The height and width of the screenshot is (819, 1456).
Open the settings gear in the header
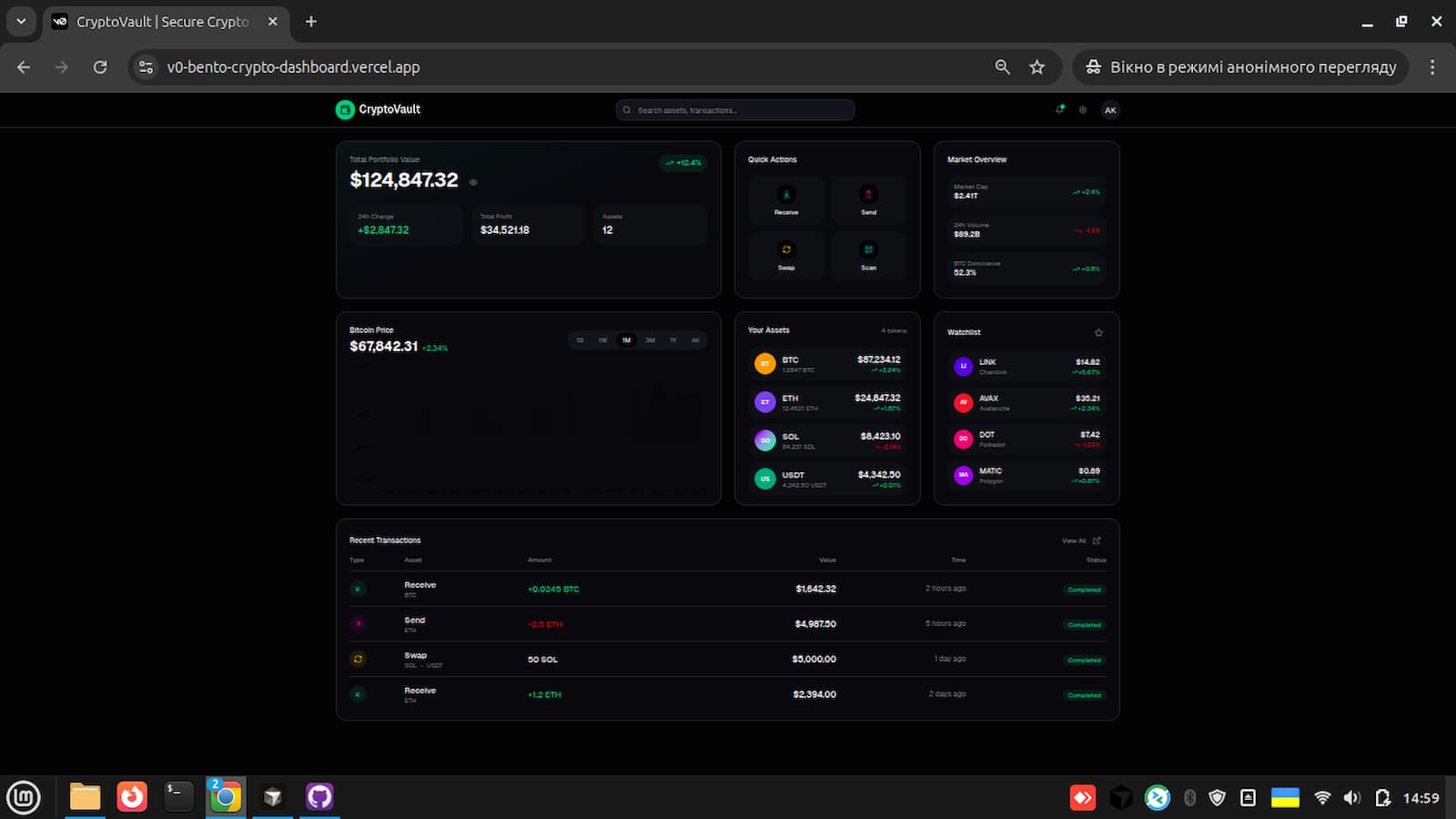1083,110
